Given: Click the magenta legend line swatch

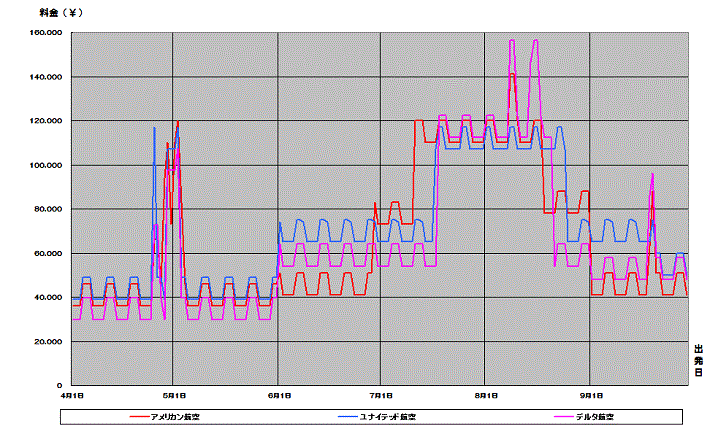Looking at the screenshot, I should (x=564, y=417).
